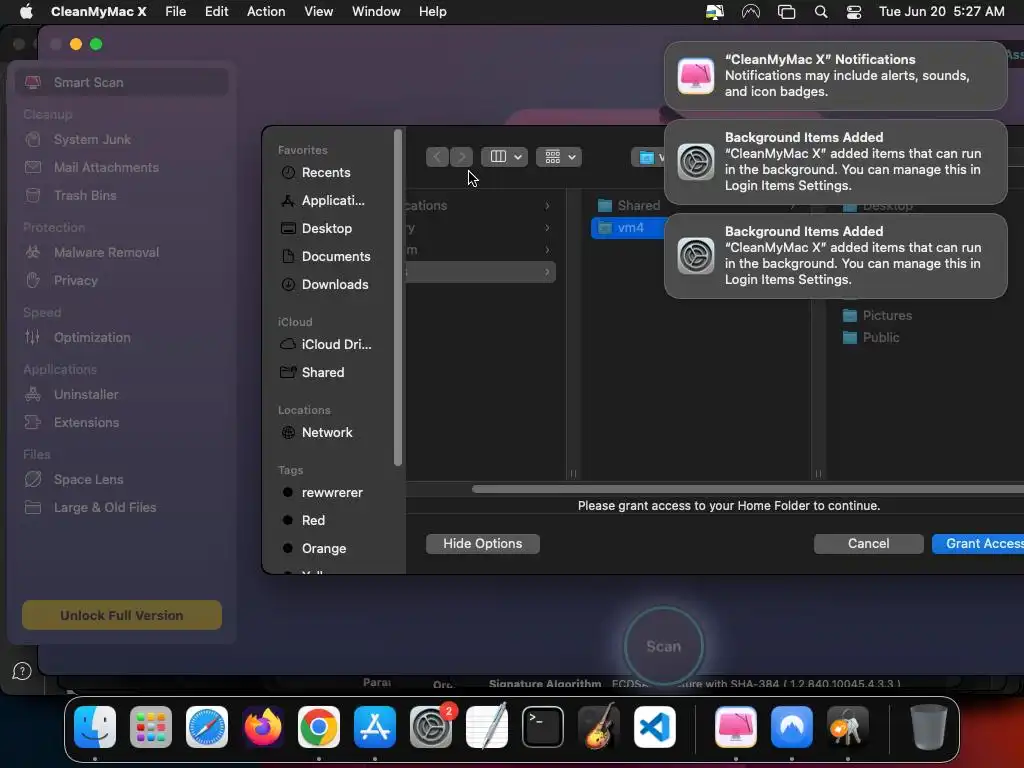
Task: Select Trash Bins module
Action: (85, 195)
